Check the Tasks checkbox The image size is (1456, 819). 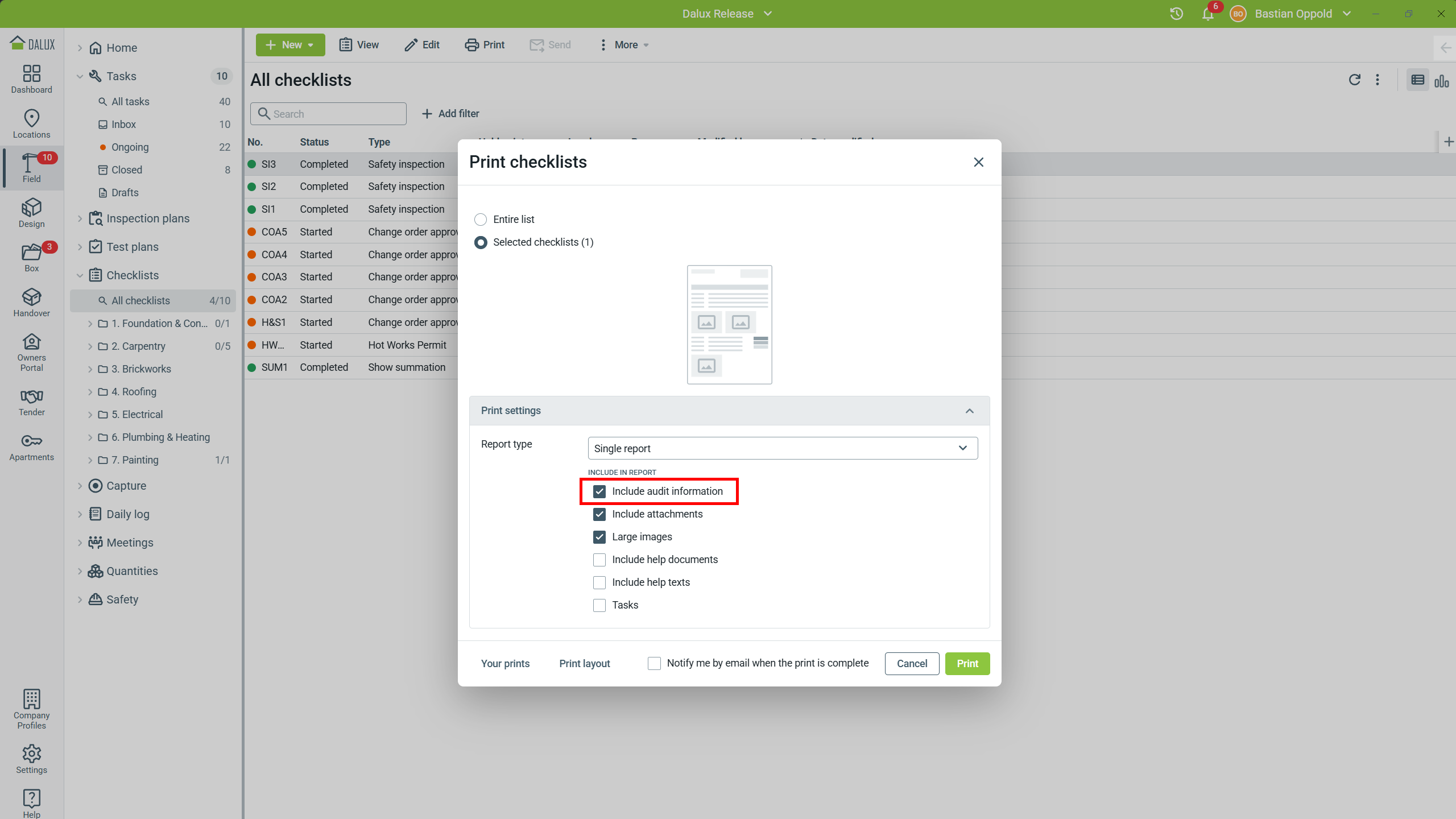coord(599,605)
